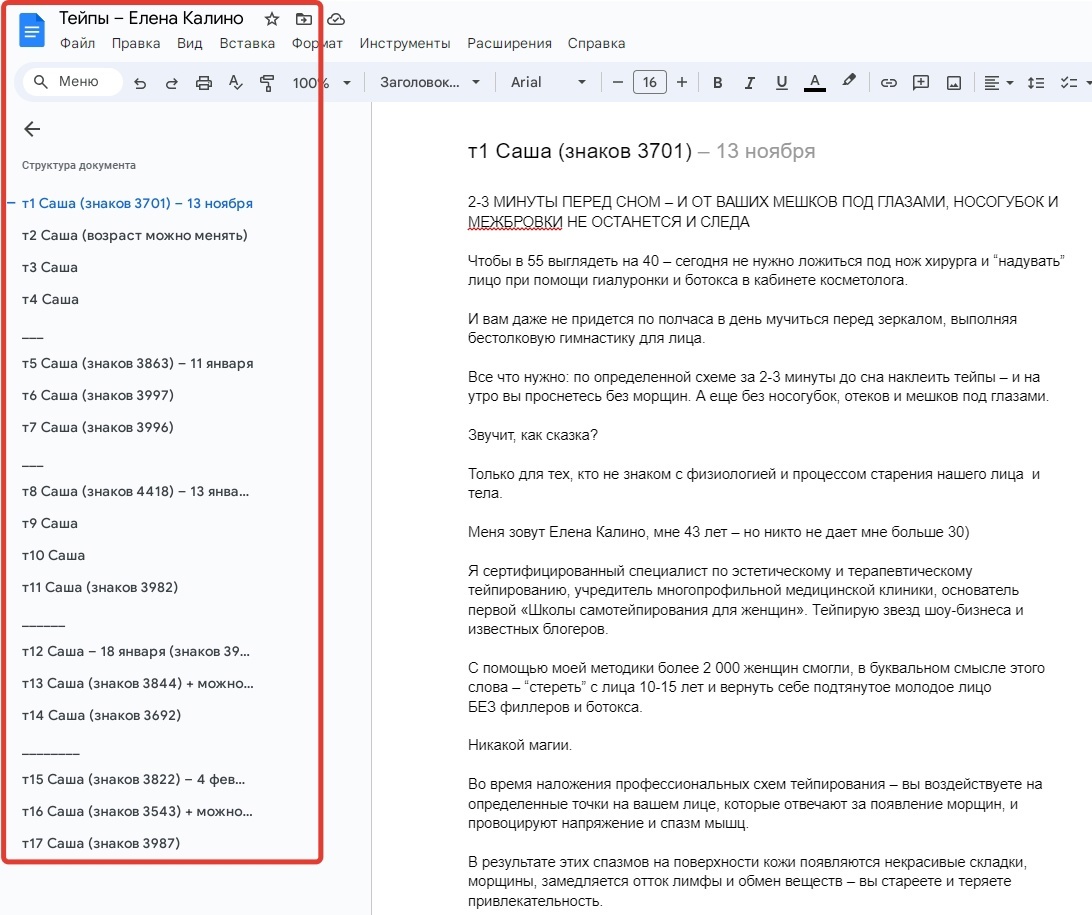Click the paragraph Никакой магии.
This screenshot has width=1092, height=915.
point(520,745)
